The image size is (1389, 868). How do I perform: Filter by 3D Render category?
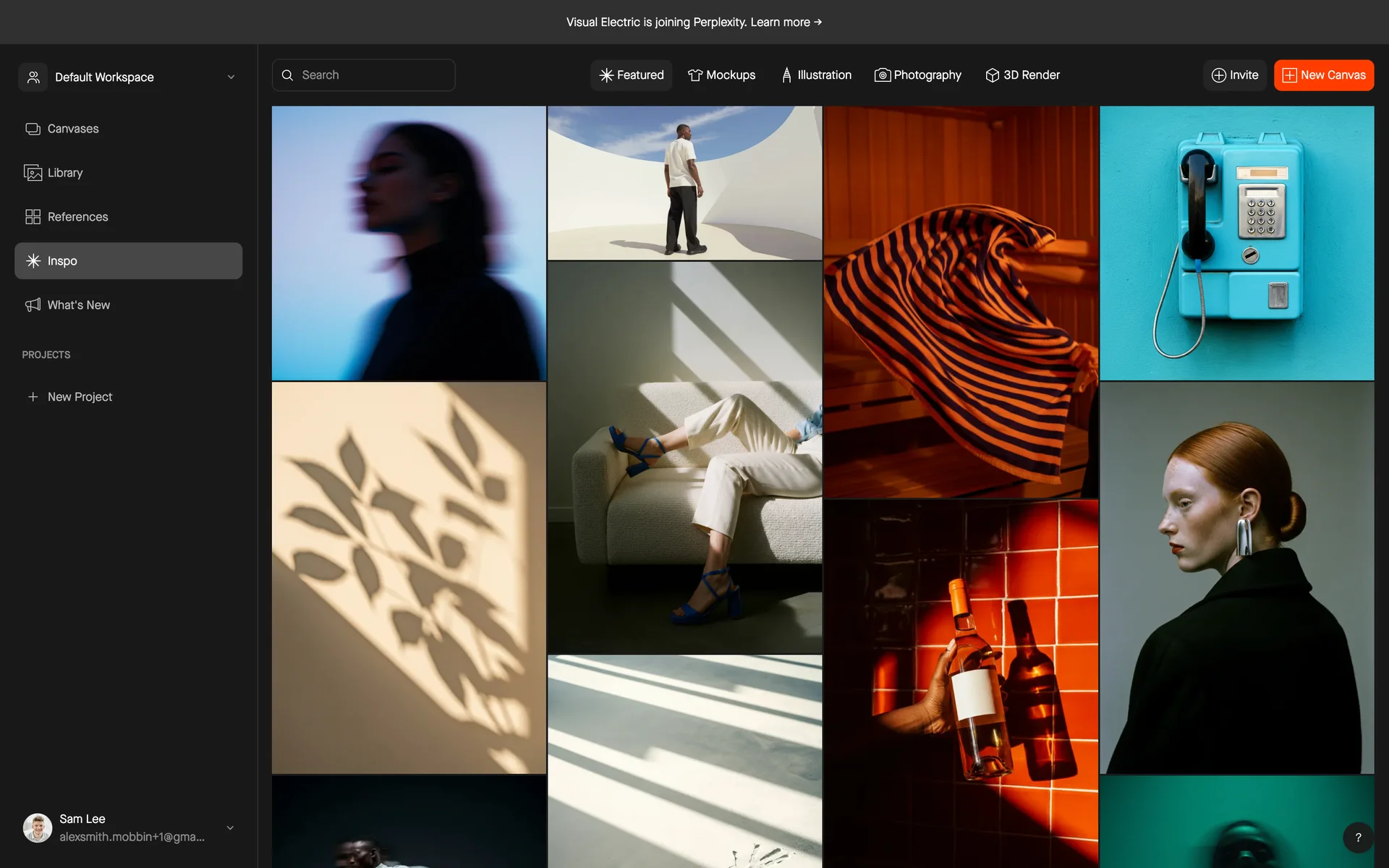pyautogui.click(x=1022, y=75)
